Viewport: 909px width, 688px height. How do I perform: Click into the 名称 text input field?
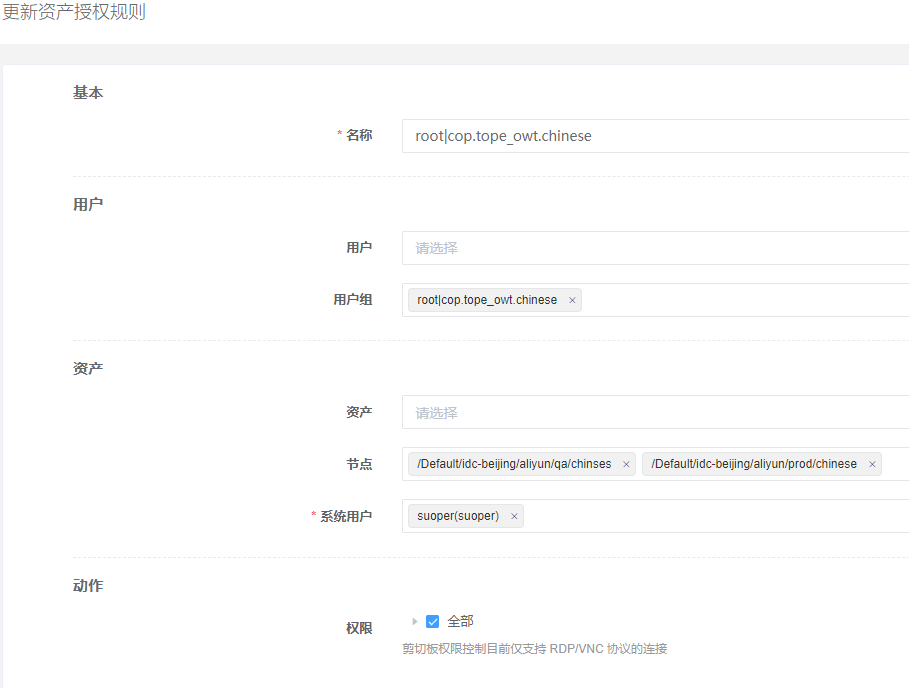655,136
